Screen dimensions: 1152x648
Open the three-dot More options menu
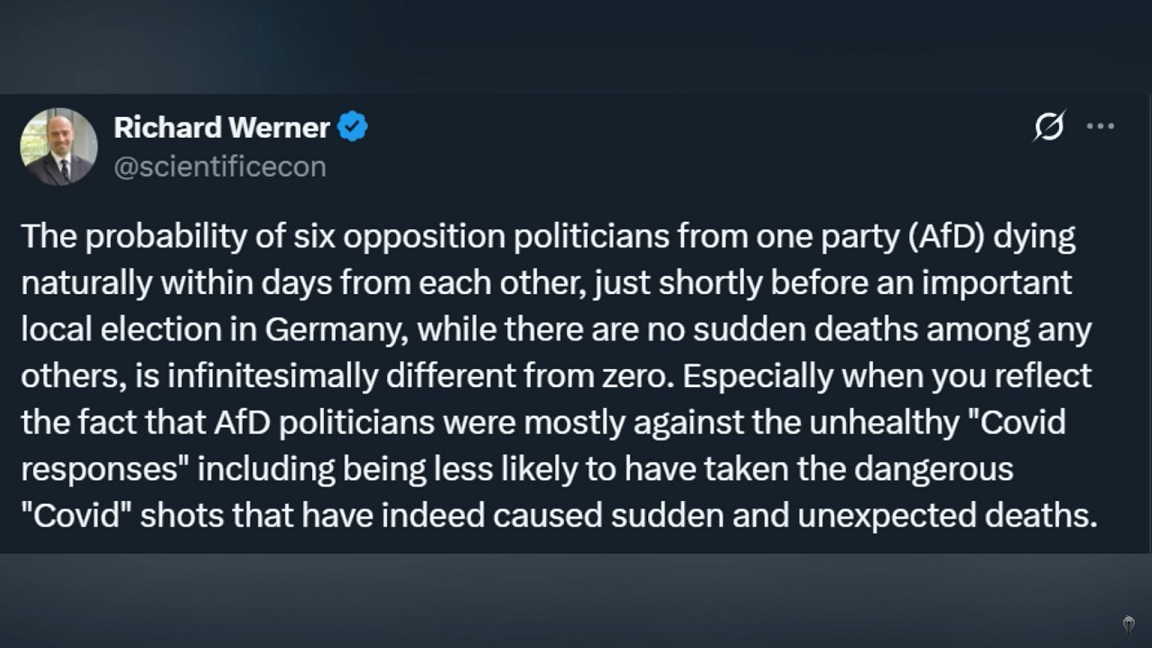[1100, 126]
